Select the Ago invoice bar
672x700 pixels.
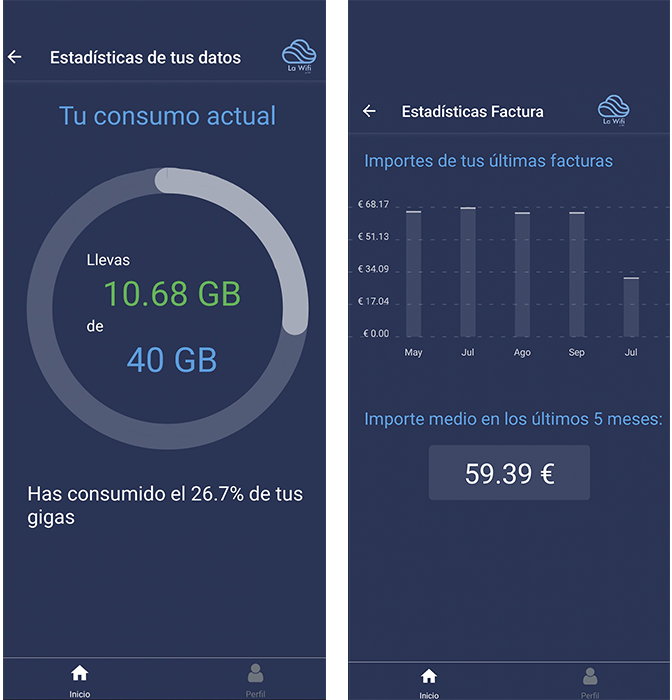(x=522, y=275)
